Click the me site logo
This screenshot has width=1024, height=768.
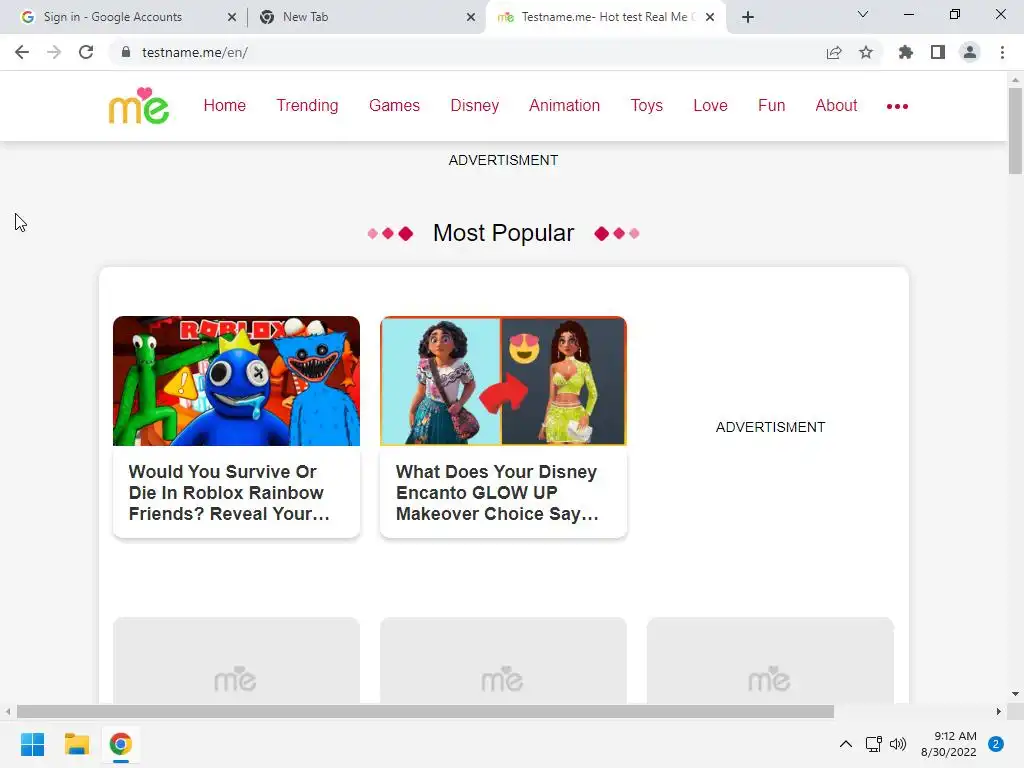coord(139,106)
